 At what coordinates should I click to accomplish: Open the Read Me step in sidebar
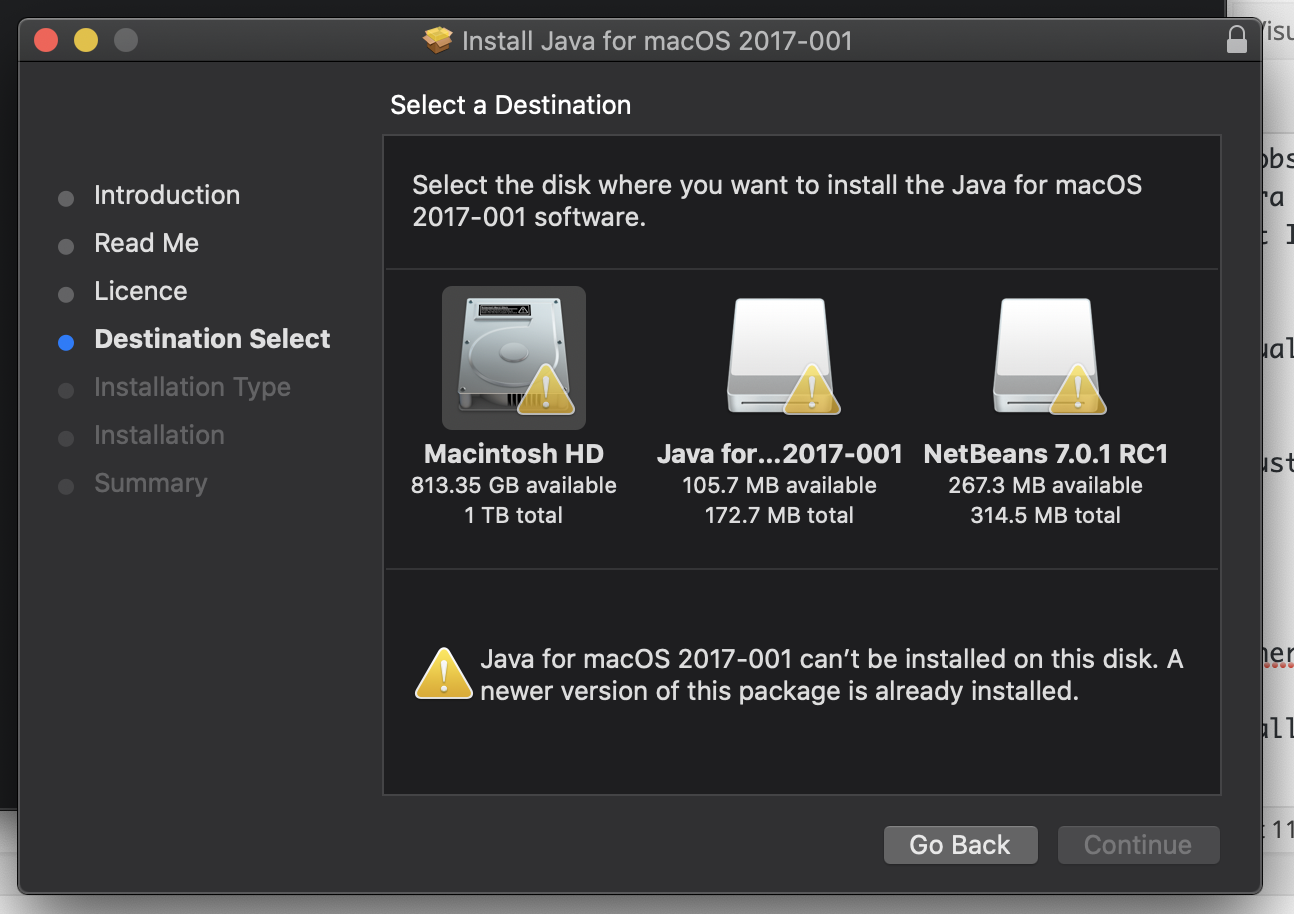pos(146,243)
